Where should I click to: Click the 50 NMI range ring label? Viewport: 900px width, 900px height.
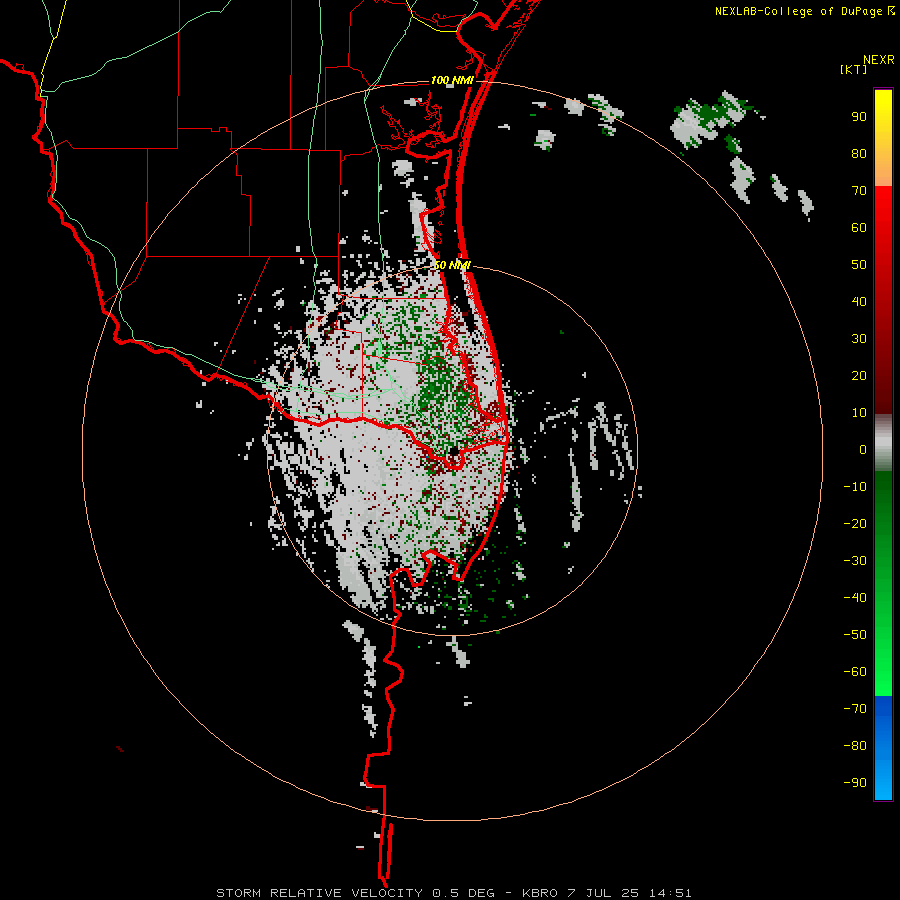tap(452, 265)
